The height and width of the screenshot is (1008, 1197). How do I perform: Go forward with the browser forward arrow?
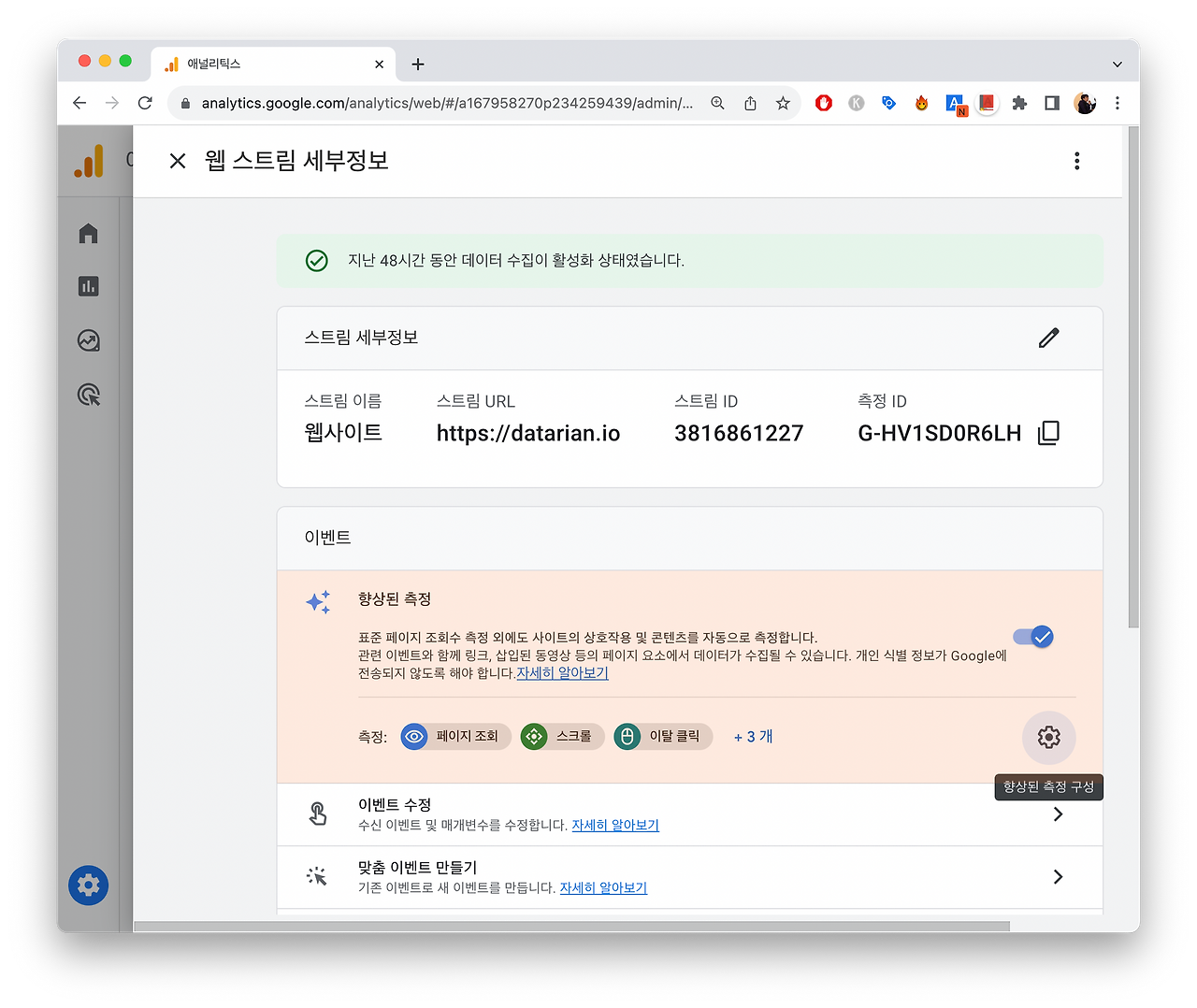coord(112,103)
